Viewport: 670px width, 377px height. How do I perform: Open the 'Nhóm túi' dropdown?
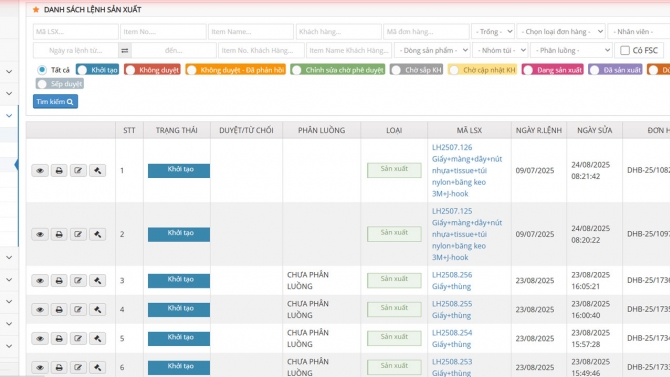(500, 50)
